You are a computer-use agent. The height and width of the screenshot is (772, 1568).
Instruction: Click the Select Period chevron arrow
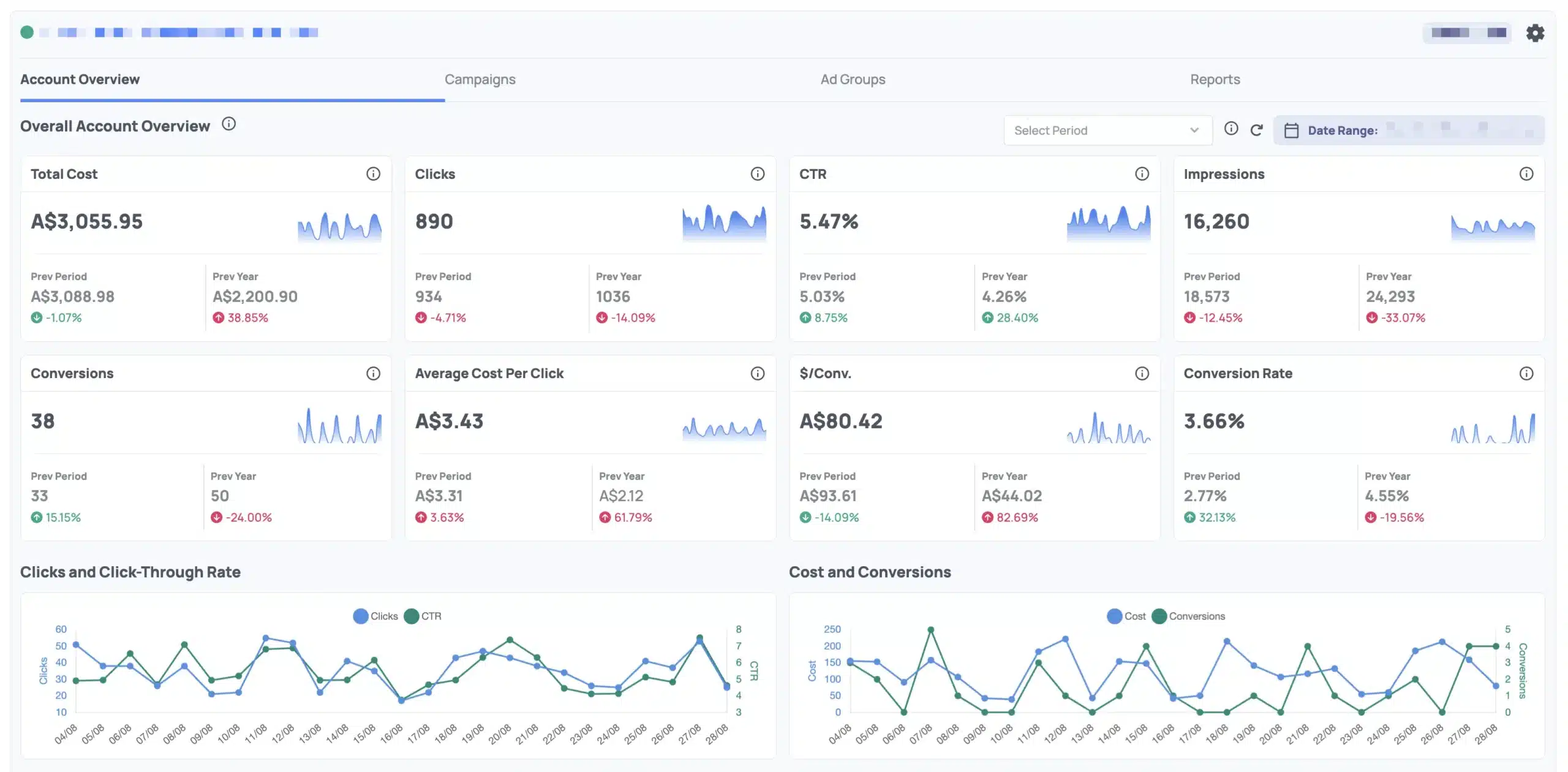pyautogui.click(x=1194, y=131)
